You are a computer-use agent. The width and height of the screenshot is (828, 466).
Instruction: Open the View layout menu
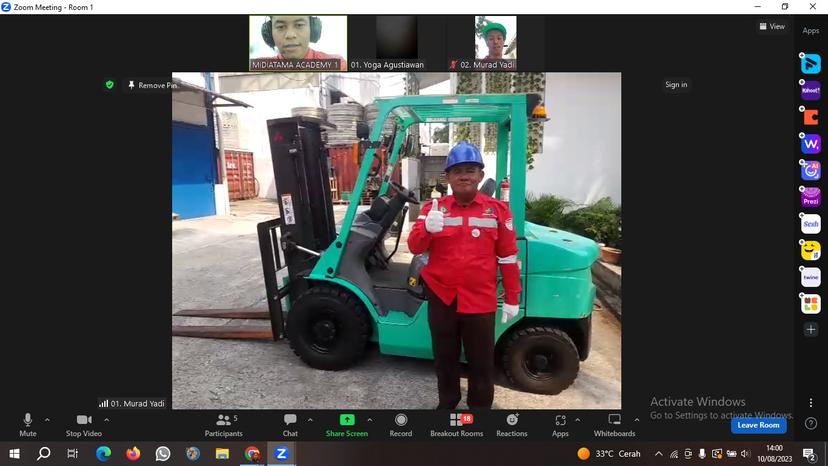click(772, 26)
